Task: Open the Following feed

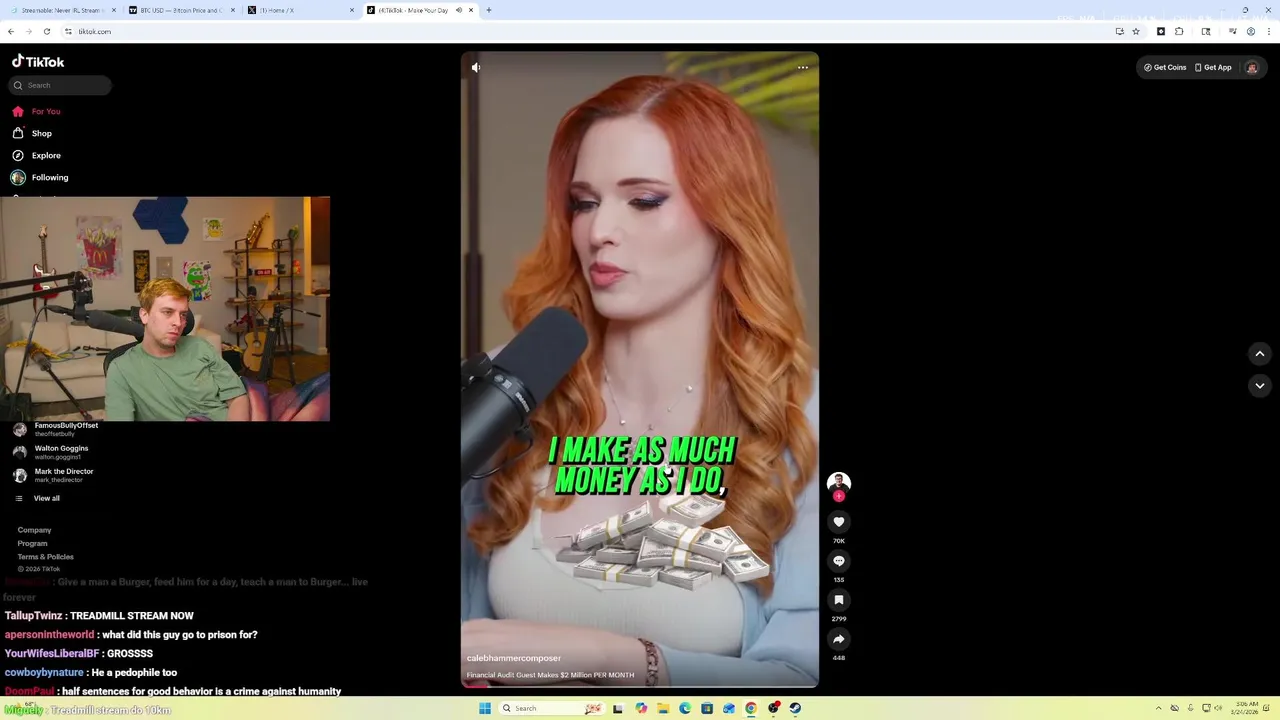Action: 40,177
